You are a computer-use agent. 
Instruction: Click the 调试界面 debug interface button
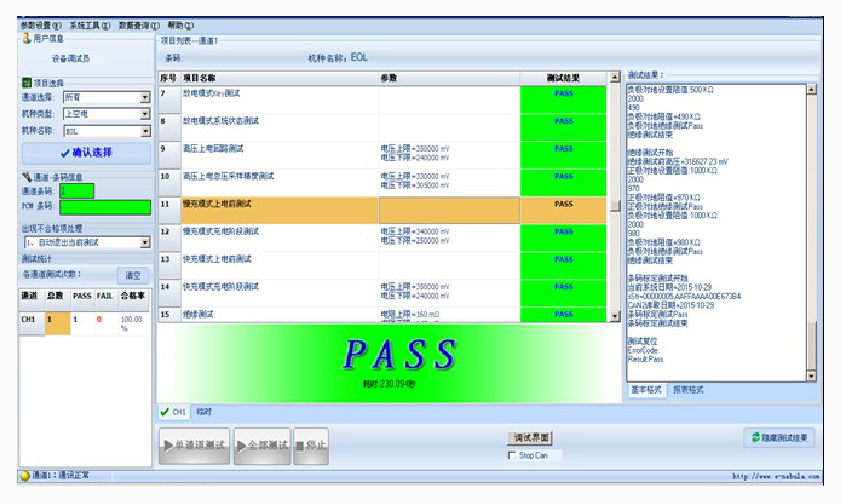pos(531,438)
